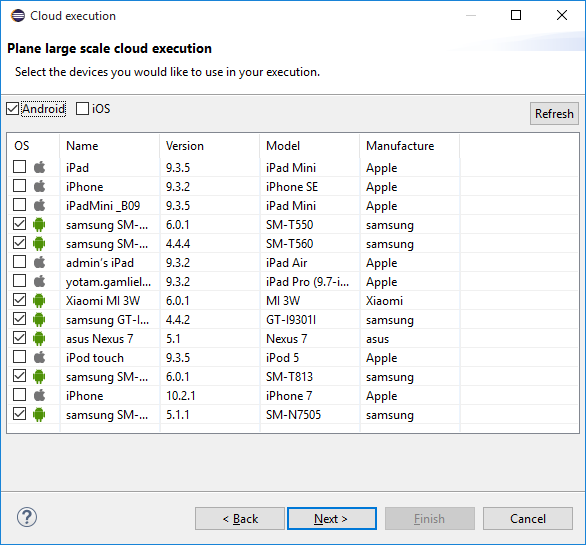Uncheck the Android filter checkbox
Image resolution: width=586 pixels, height=545 pixels.
click(x=12, y=109)
